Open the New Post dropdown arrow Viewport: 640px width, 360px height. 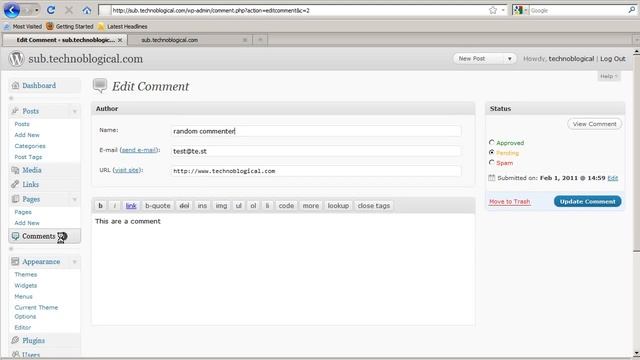click(509, 59)
